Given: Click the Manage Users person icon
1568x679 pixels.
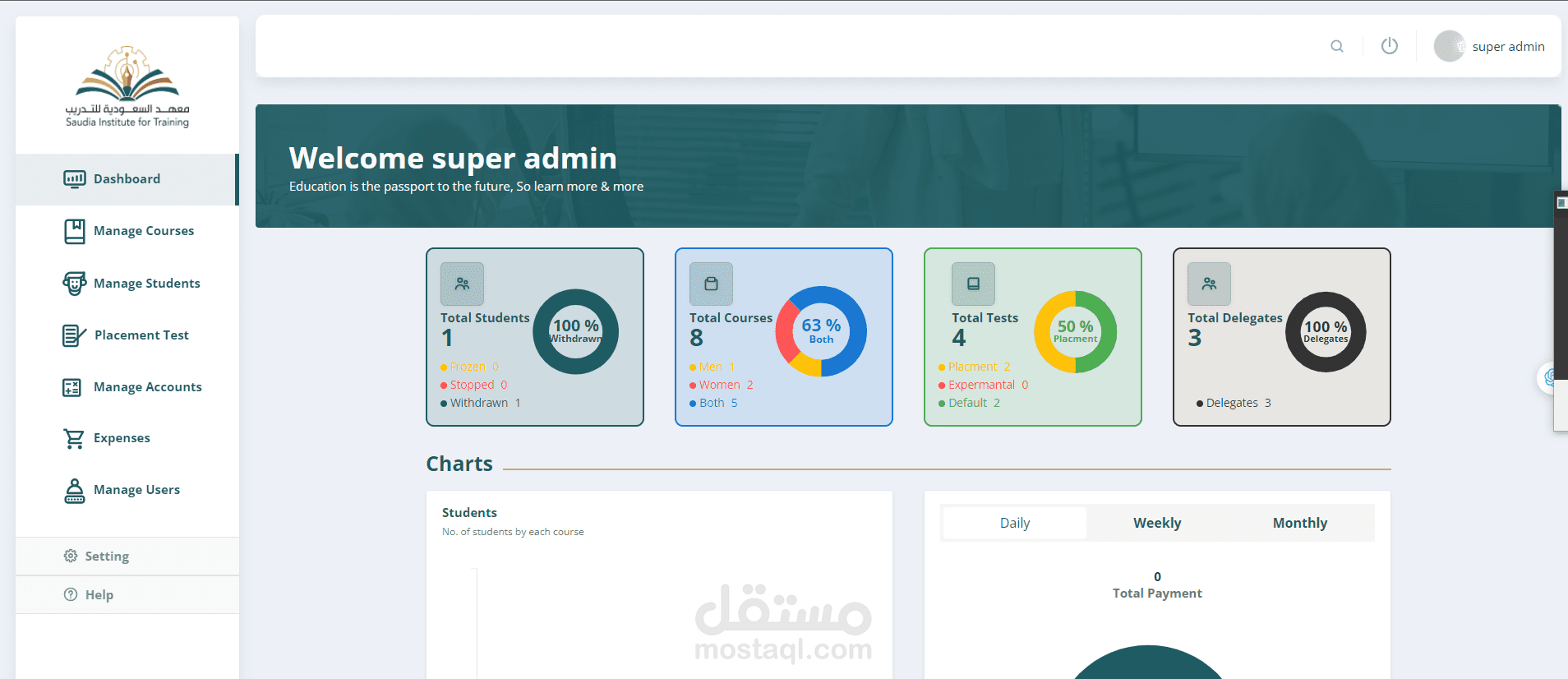Looking at the screenshot, I should tap(74, 491).
